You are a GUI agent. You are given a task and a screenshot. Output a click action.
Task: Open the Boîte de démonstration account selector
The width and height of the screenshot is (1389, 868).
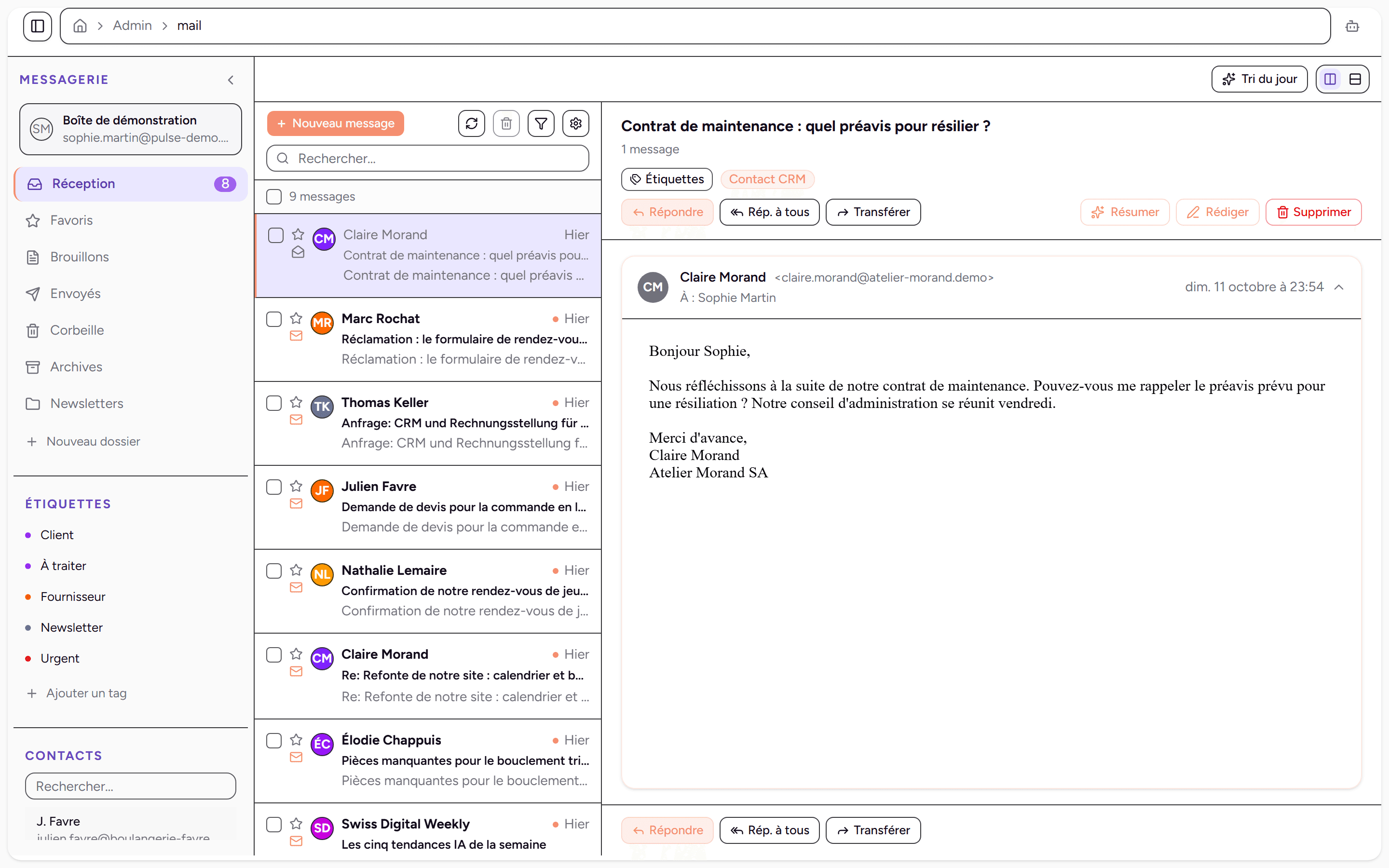coord(130,129)
